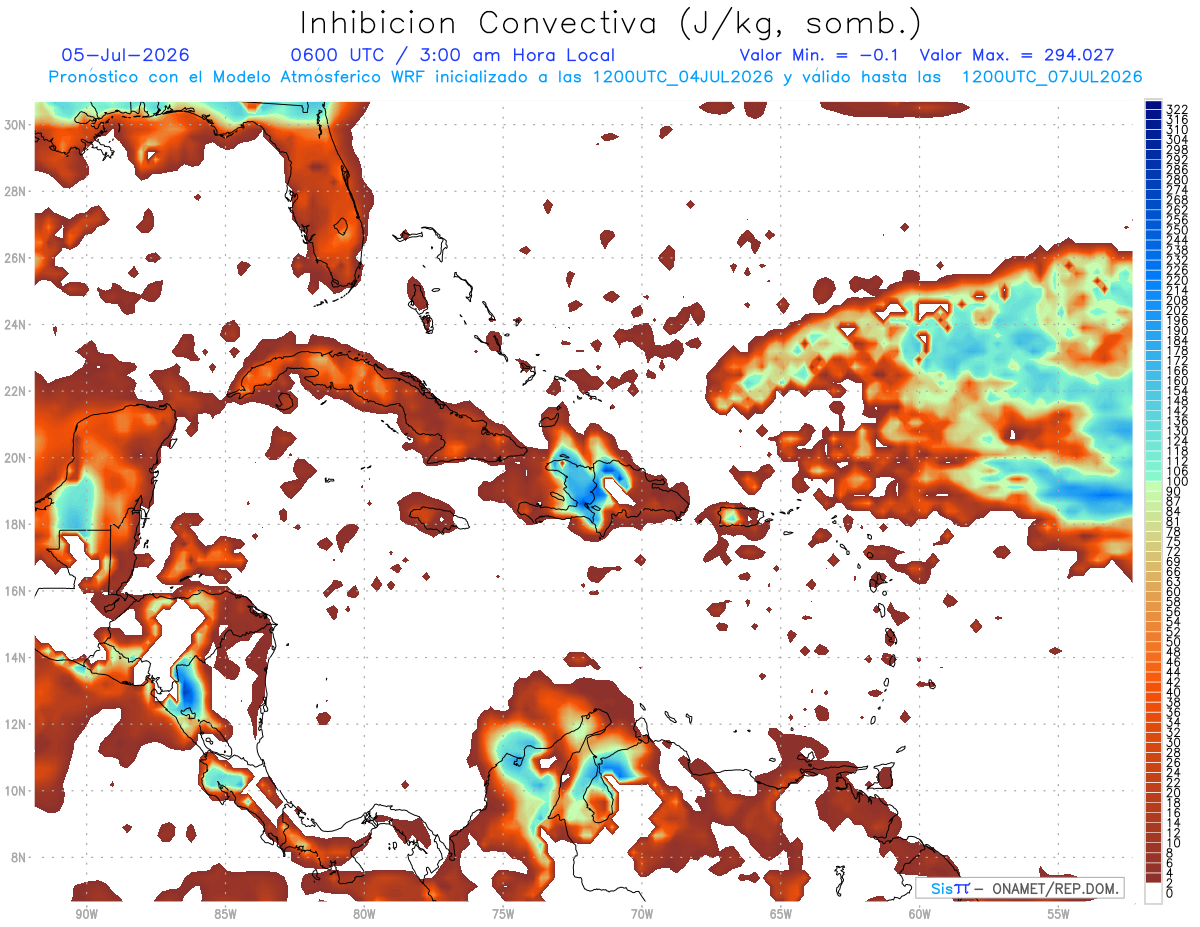1200x927 pixels.
Task: Click the "160" color bar label
Action: 1176,381
